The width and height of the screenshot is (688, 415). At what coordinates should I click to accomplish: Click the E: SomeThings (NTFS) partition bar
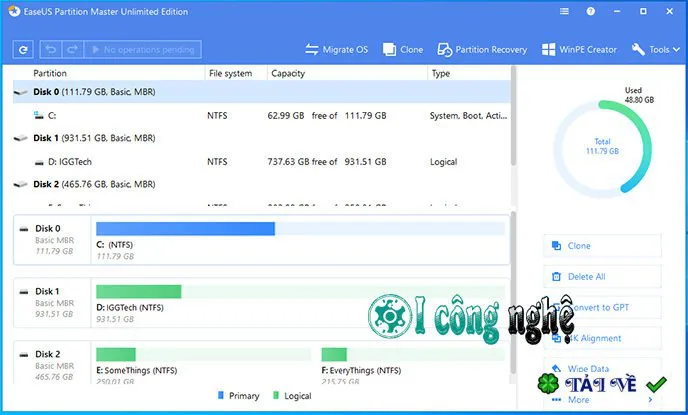point(203,354)
